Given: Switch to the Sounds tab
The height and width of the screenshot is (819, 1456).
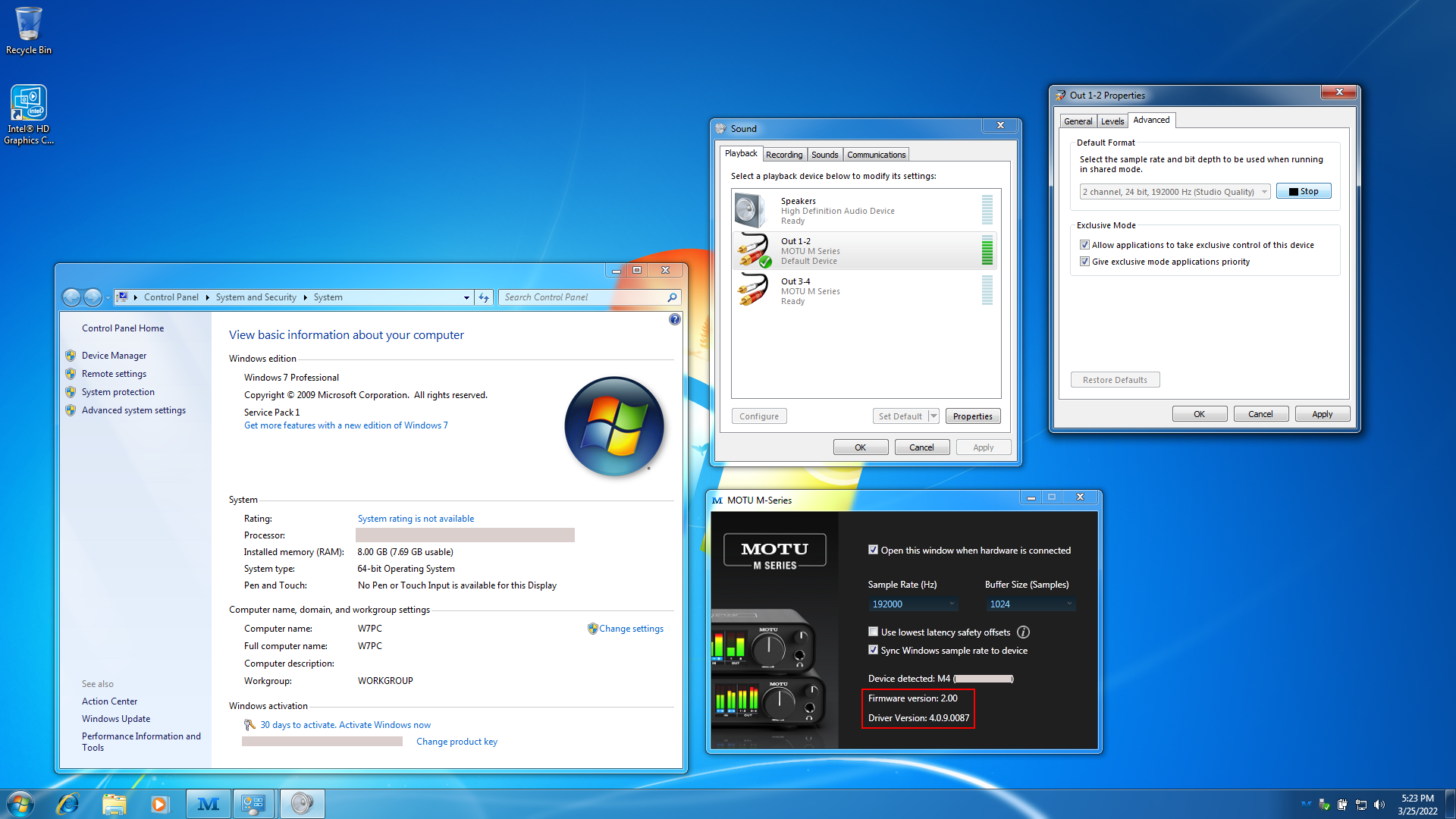Looking at the screenshot, I should (x=824, y=155).
